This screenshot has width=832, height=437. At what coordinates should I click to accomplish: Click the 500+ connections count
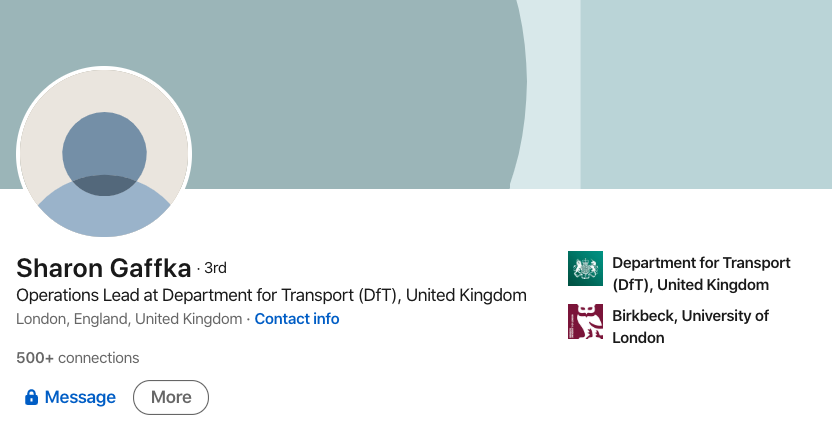tap(77, 358)
